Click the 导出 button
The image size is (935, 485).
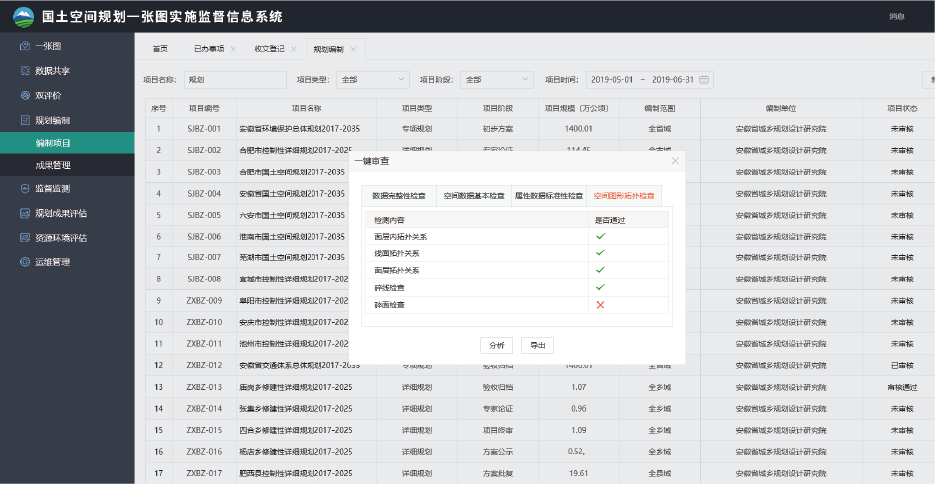tap(537, 345)
